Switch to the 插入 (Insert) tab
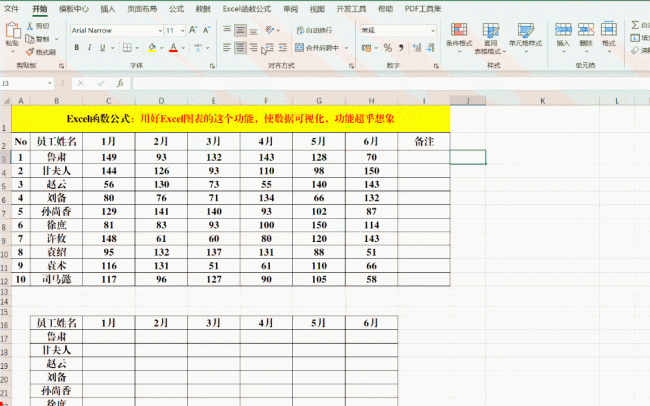 pos(108,9)
